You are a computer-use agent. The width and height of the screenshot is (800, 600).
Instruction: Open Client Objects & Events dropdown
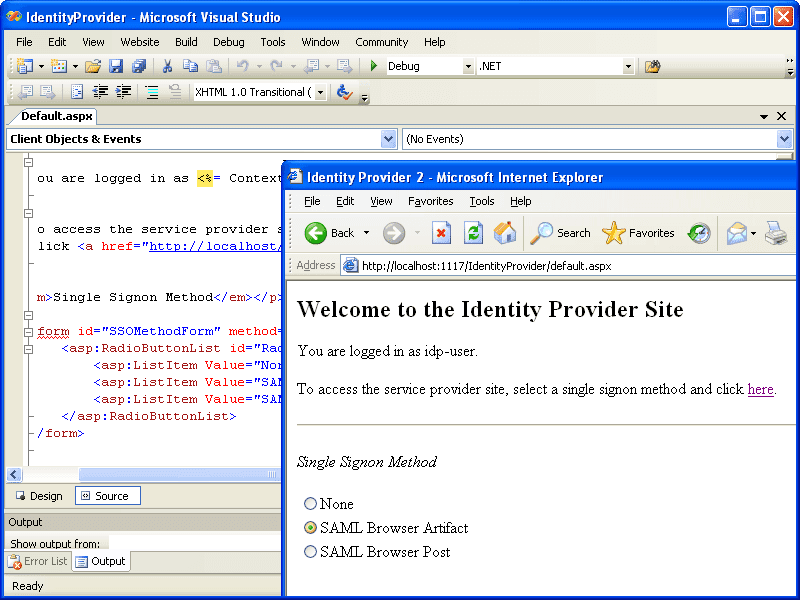[388, 139]
